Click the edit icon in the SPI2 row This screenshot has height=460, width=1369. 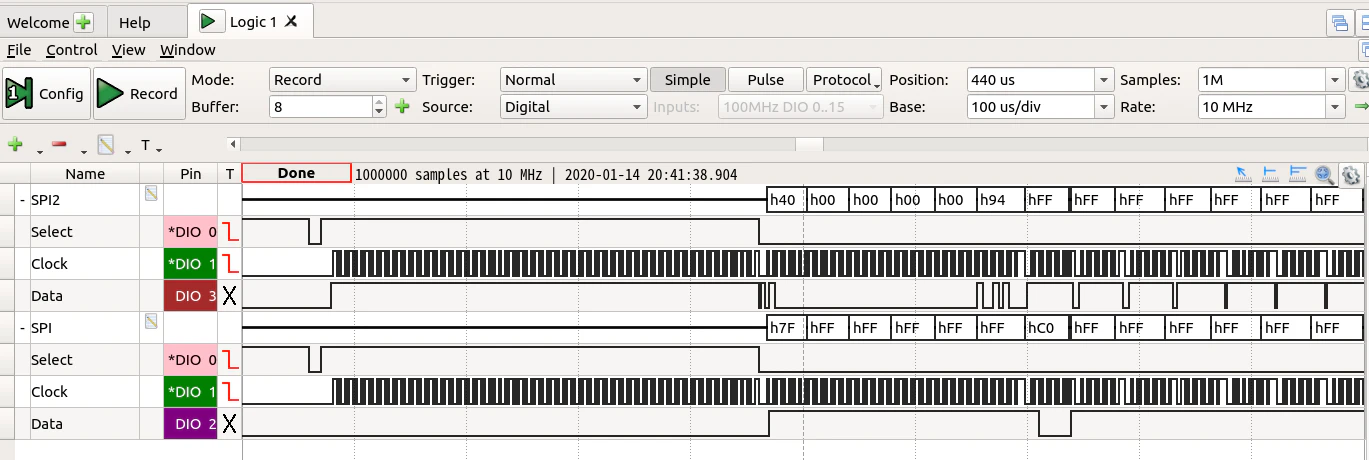click(152, 193)
